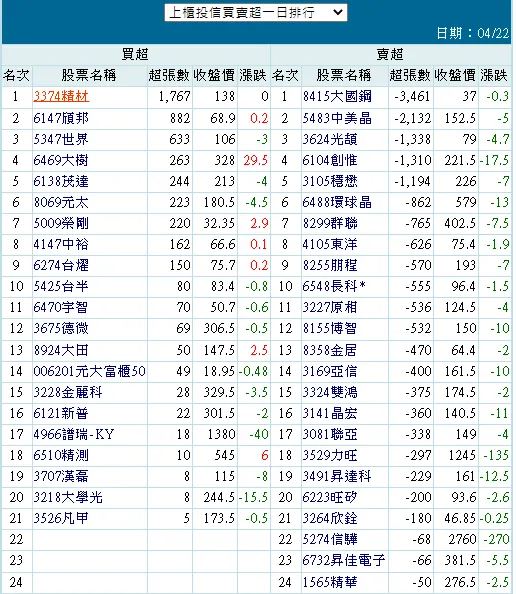Open the 8255朋程 stock link
This screenshot has height=594, width=516.
click(x=330, y=266)
